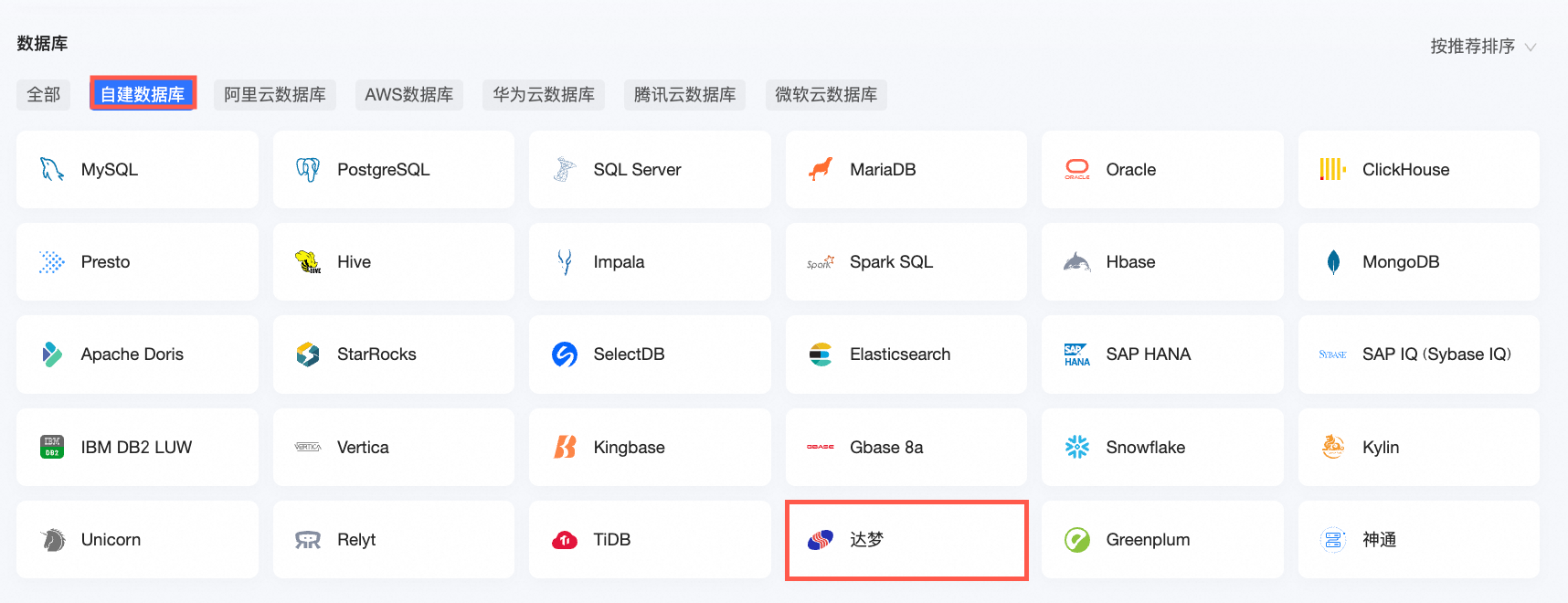Screen dimensions: 1568x603
Task: Select the 自建数据库 tab
Action: (x=143, y=94)
